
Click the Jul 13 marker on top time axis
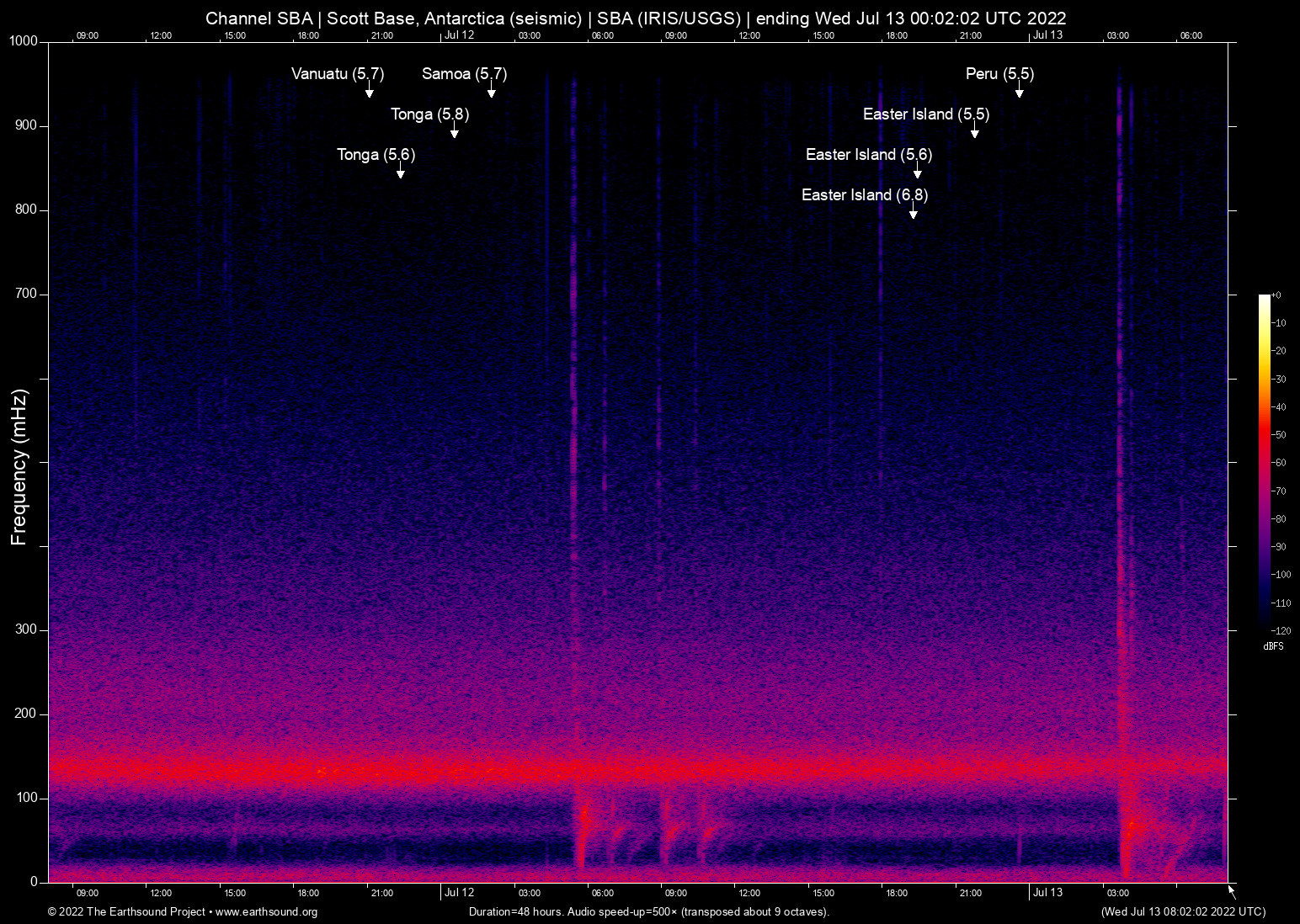pyautogui.click(x=1047, y=35)
